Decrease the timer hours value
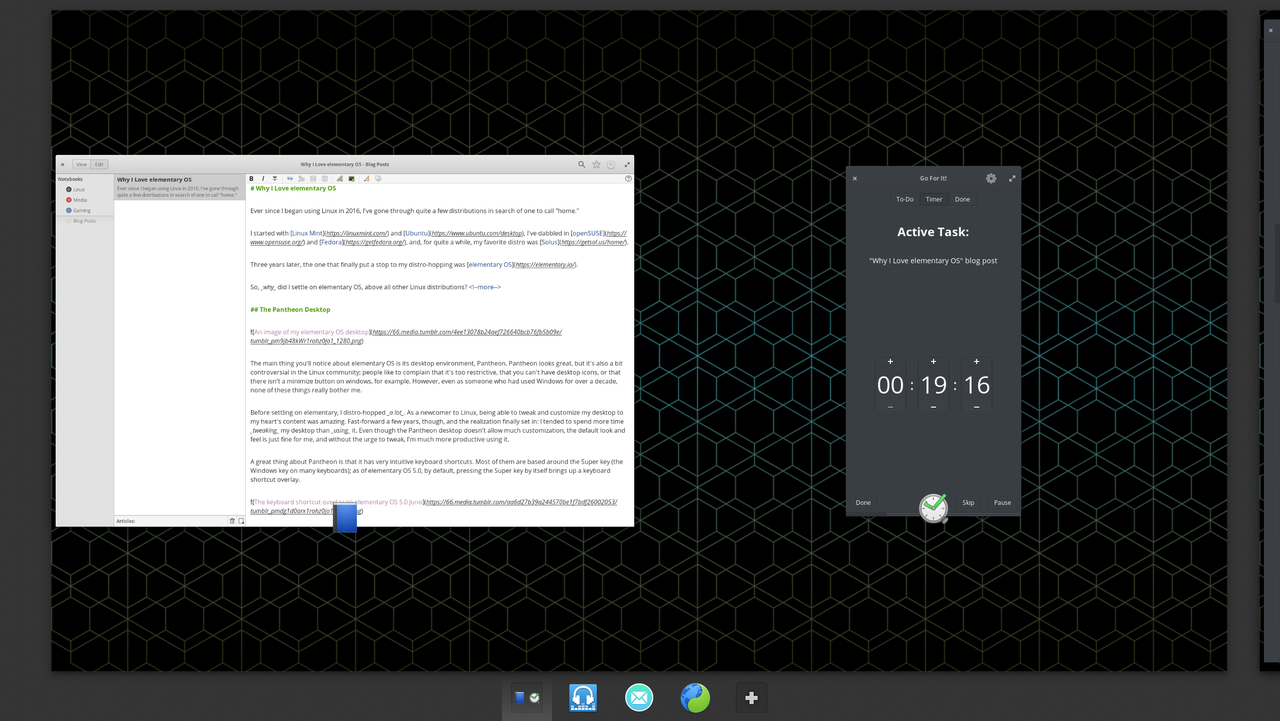The image size is (1280, 721). [x=890, y=406]
